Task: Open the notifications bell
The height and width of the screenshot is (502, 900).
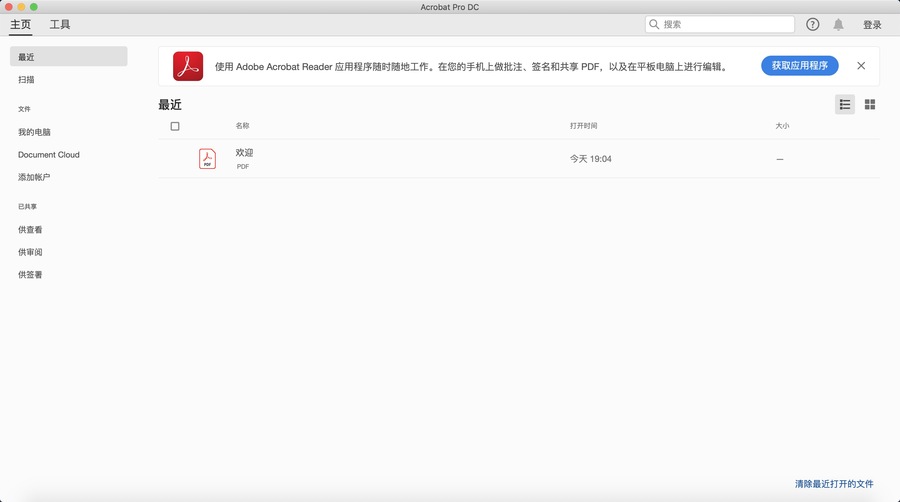Action: click(839, 24)
